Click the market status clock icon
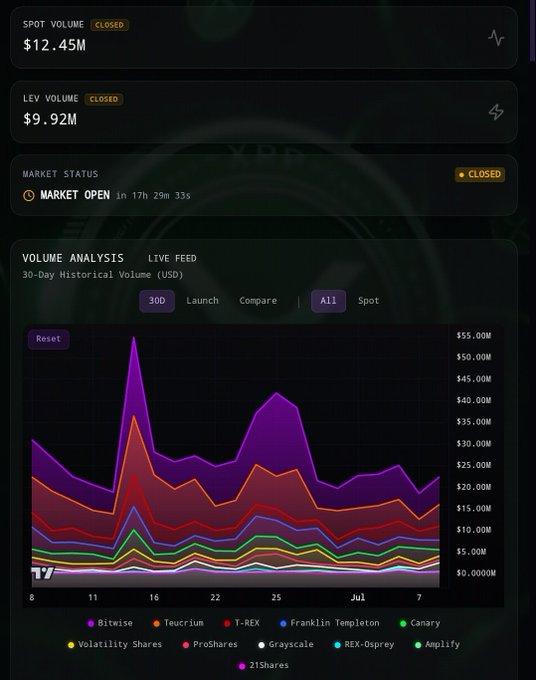The height and width of the screenshot is (680, 536). 29,196
